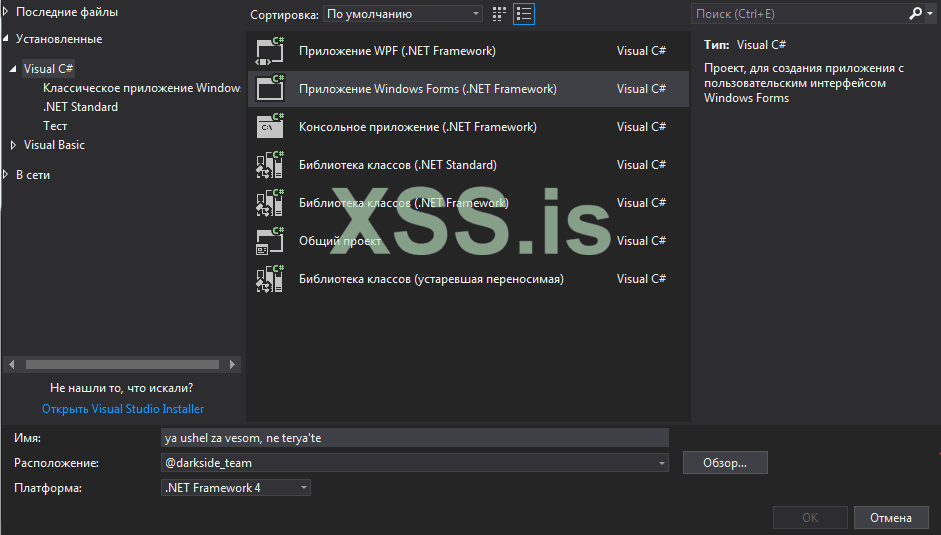Open the sort order dropdown
This screenshot has height=535, width=941.
[x=475, y=14]
